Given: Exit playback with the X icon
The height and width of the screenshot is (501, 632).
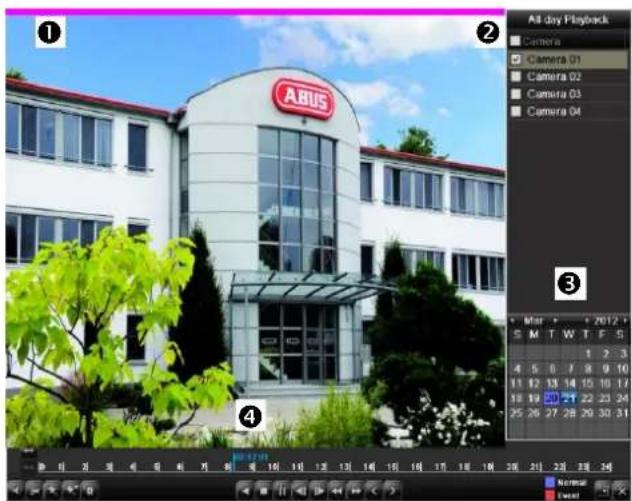Looking at the screenshot, I should [x=621, y=491].
